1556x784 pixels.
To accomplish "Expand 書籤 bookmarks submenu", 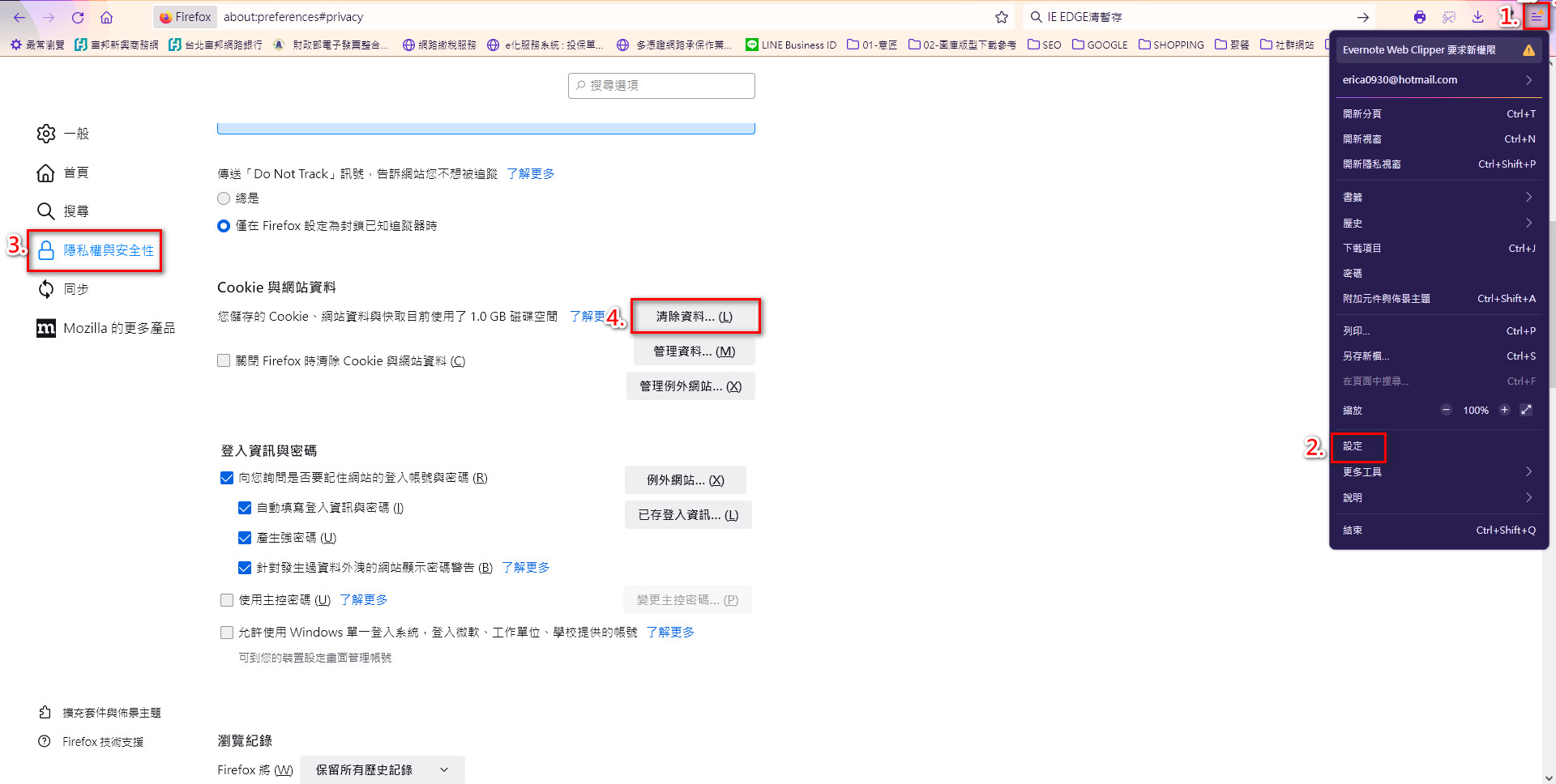I will click(1438, 198).
